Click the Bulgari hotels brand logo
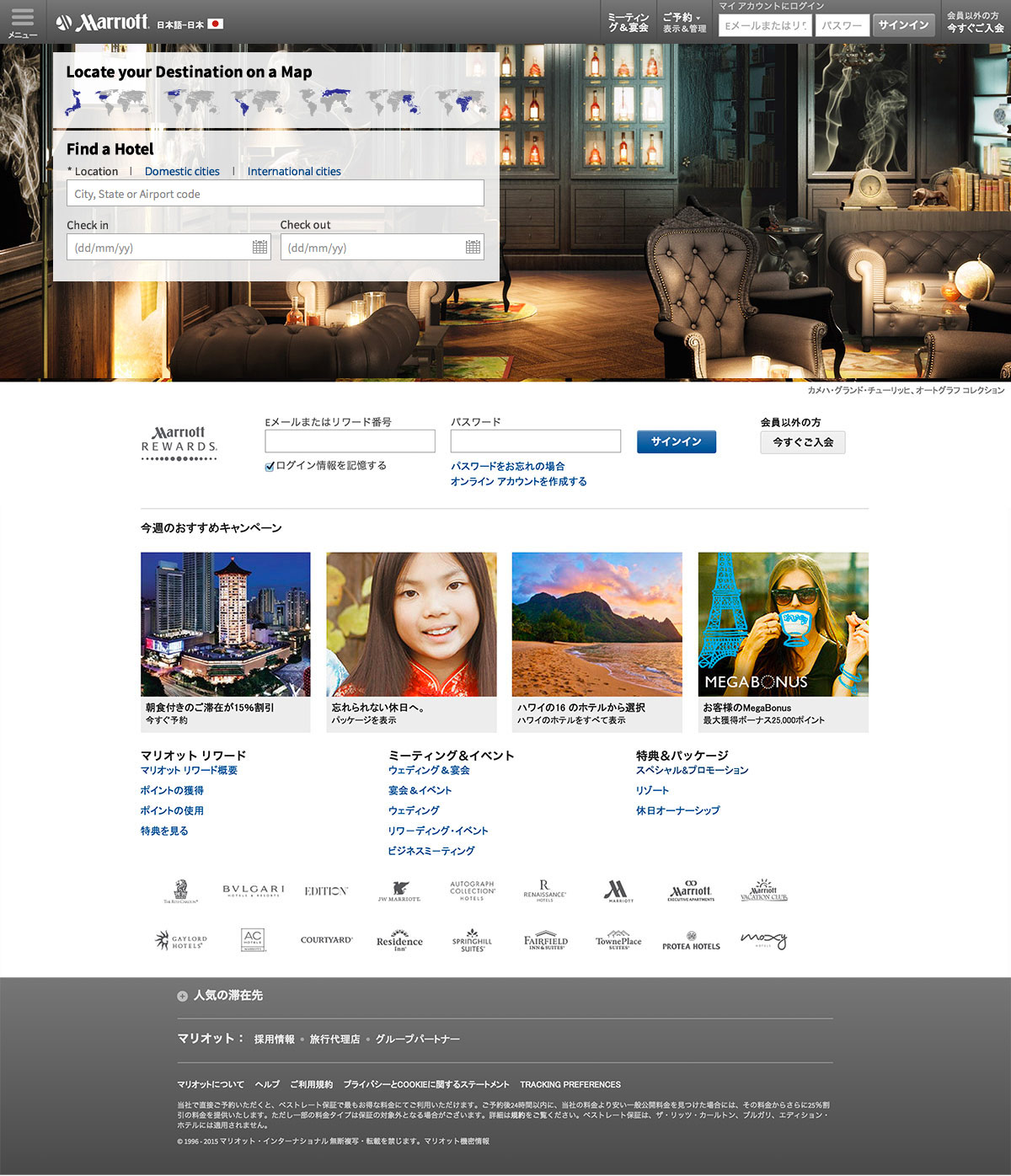The image size is (1011, 1176). (253, 891)
